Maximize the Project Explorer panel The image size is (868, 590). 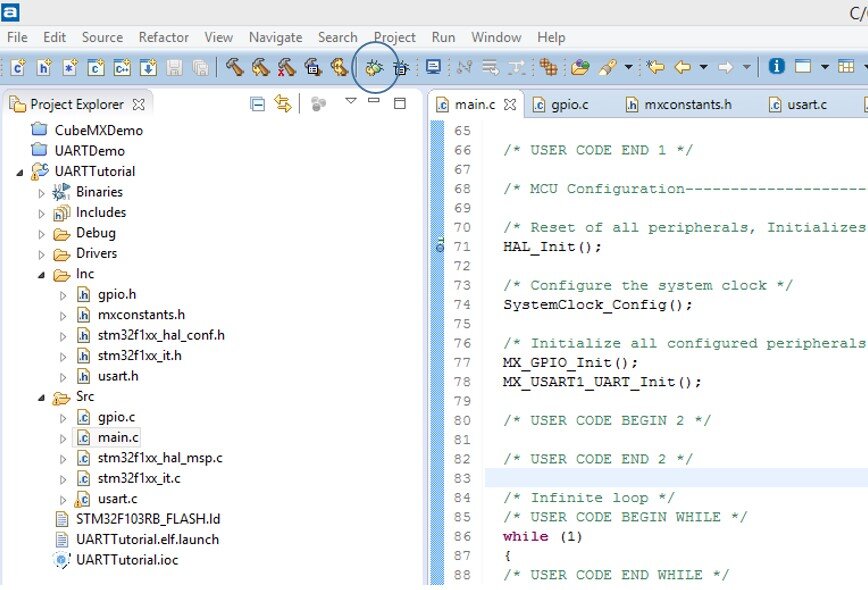[x=400, y=103]
